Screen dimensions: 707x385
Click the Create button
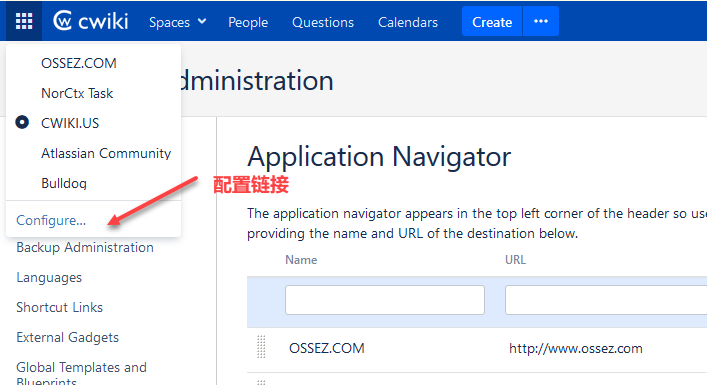492,21
